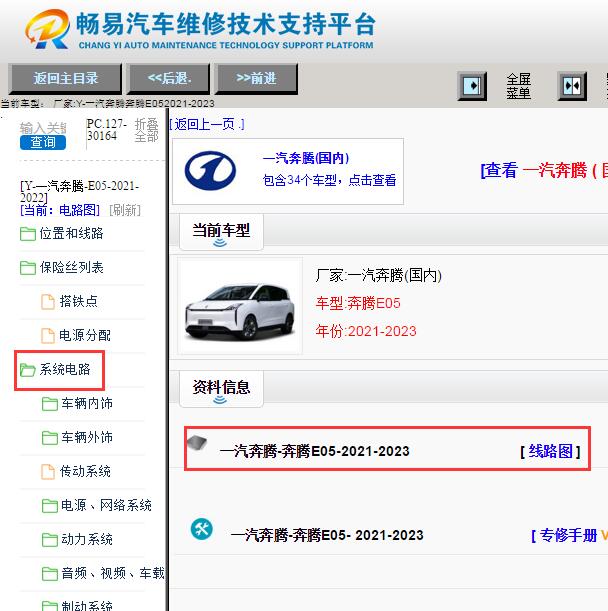Collapse 系统电路 tree item
This screenshot has height=611, width=608.
(x=65, y=369)
